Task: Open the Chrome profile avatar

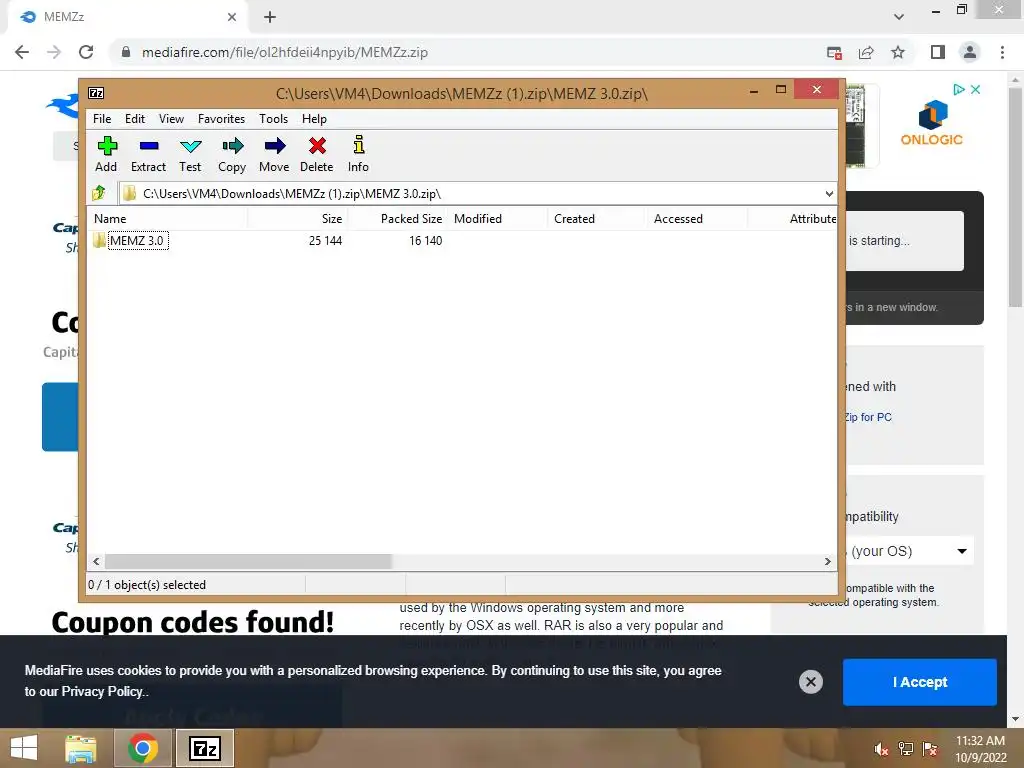Action: (x=970, y=52)
